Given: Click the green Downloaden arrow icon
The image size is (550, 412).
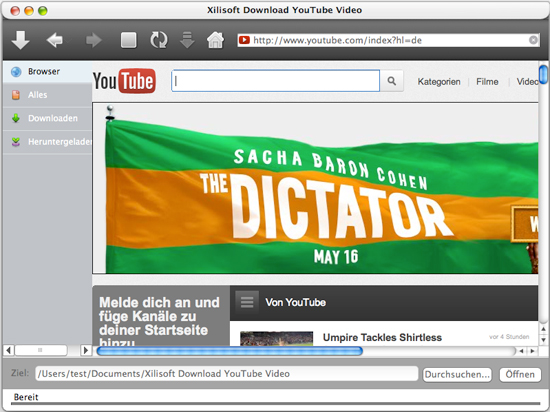Looking at the screenshot, I should coord(16,119).
